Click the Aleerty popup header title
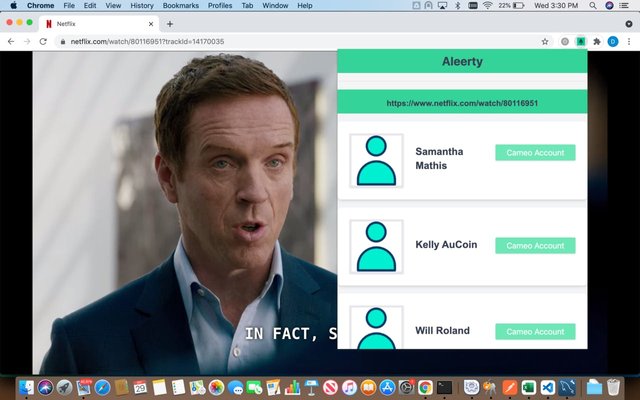 tap(462, 62)
